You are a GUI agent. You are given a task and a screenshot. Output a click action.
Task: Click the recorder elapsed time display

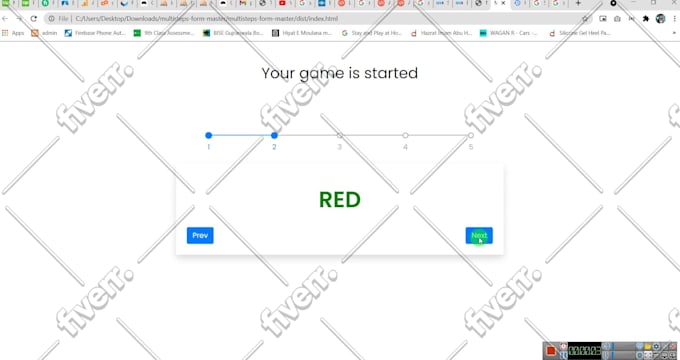(584, 351)
